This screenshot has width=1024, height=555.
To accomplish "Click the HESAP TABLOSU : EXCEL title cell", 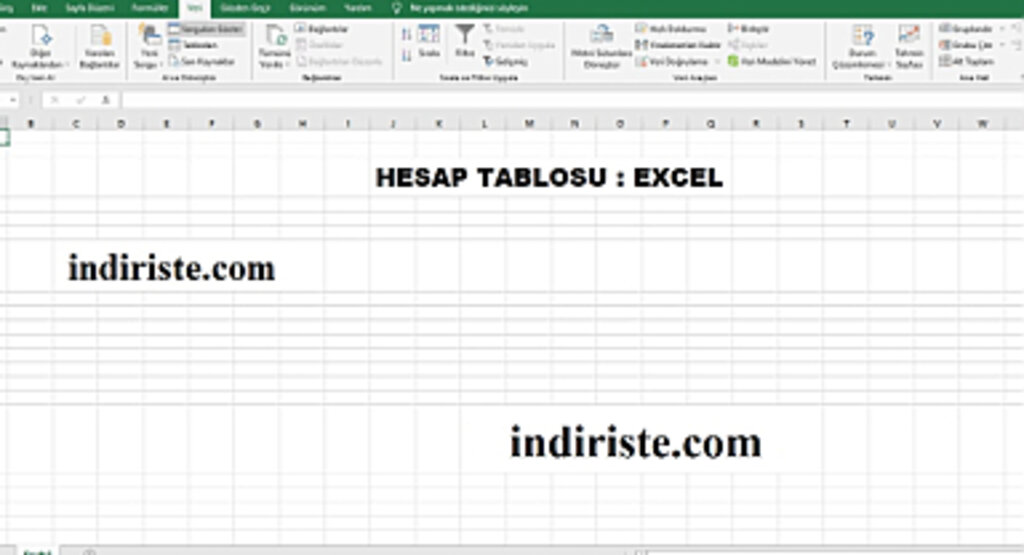I will [549, 178].
